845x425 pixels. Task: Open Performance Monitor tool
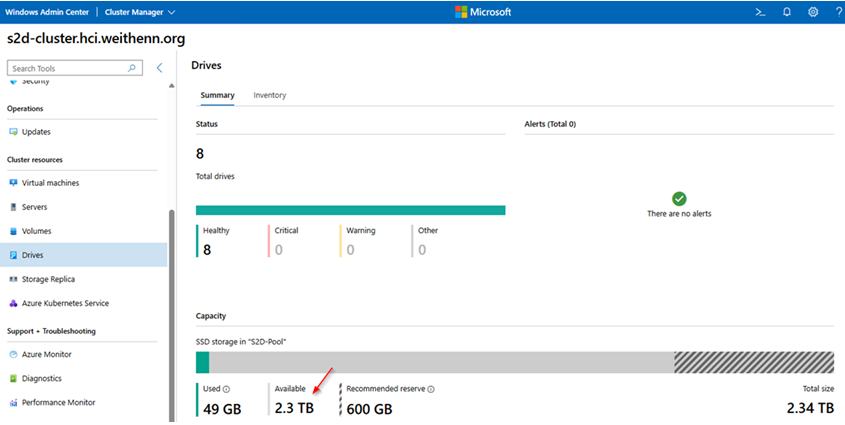[58, 403]
